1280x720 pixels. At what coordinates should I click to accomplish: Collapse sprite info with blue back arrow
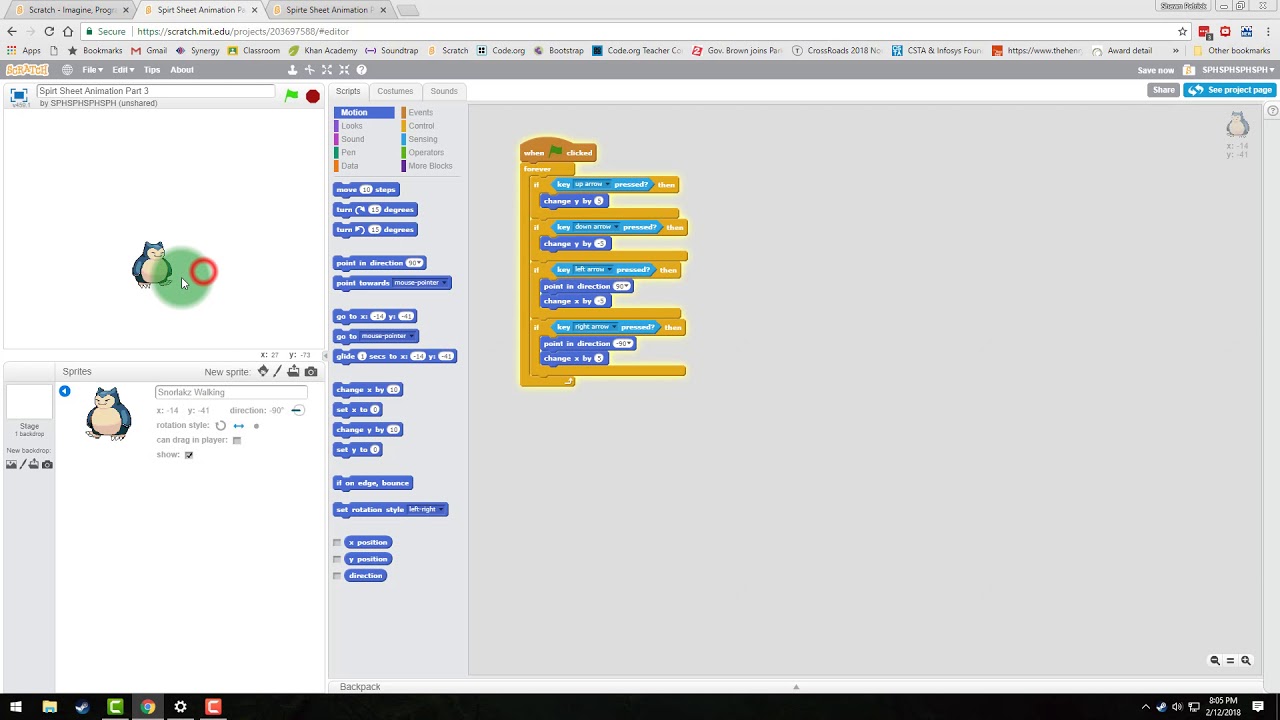pyautogui.click(x=64, y=391)
